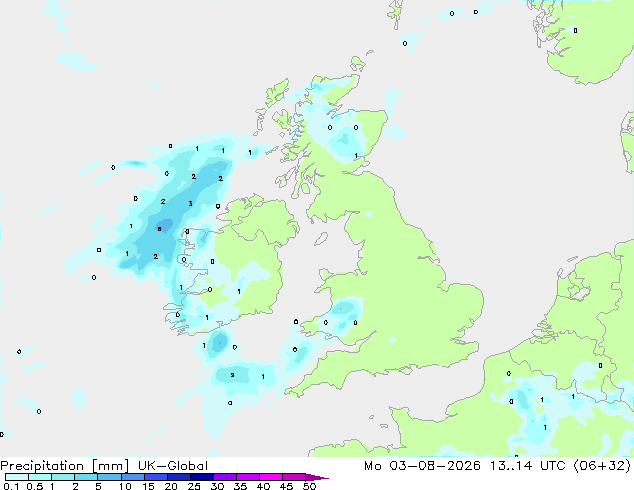Viewport: 634px width, 490px height.
Task: Click the '35' legend scale value
Action: pyautogui.click(x=240, y=486)
